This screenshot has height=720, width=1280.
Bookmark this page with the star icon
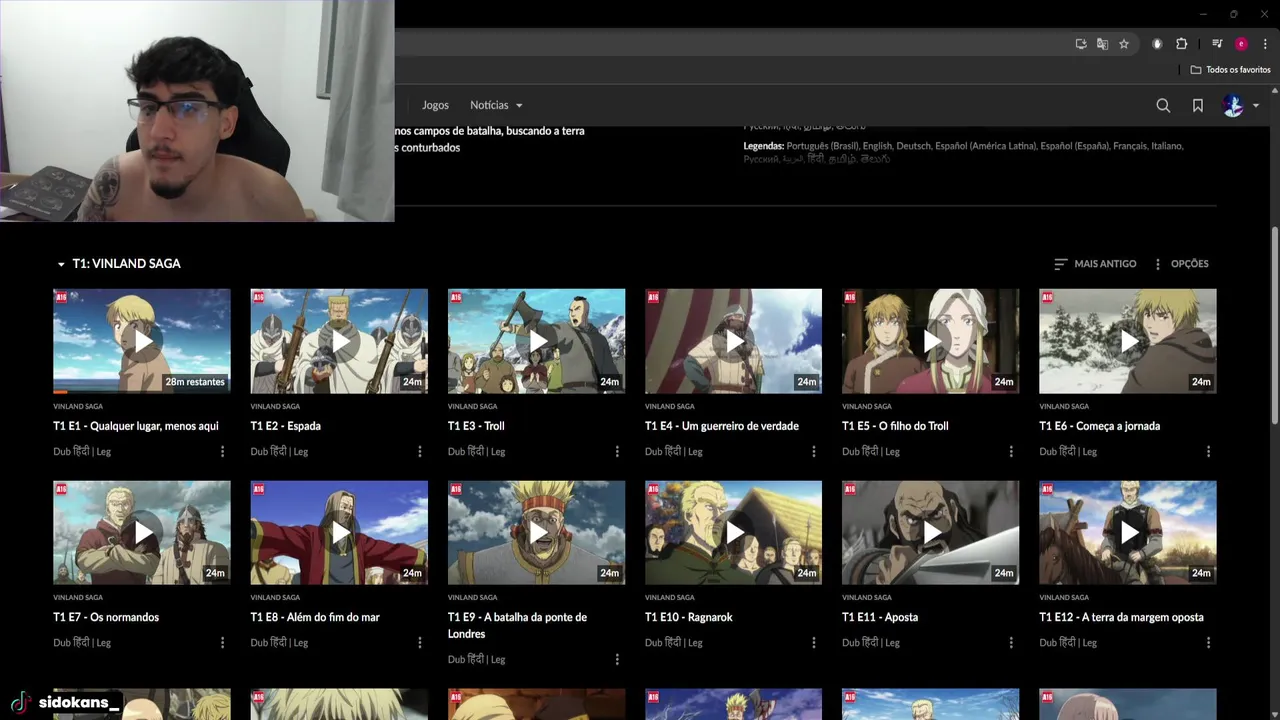pos(1124,44)
